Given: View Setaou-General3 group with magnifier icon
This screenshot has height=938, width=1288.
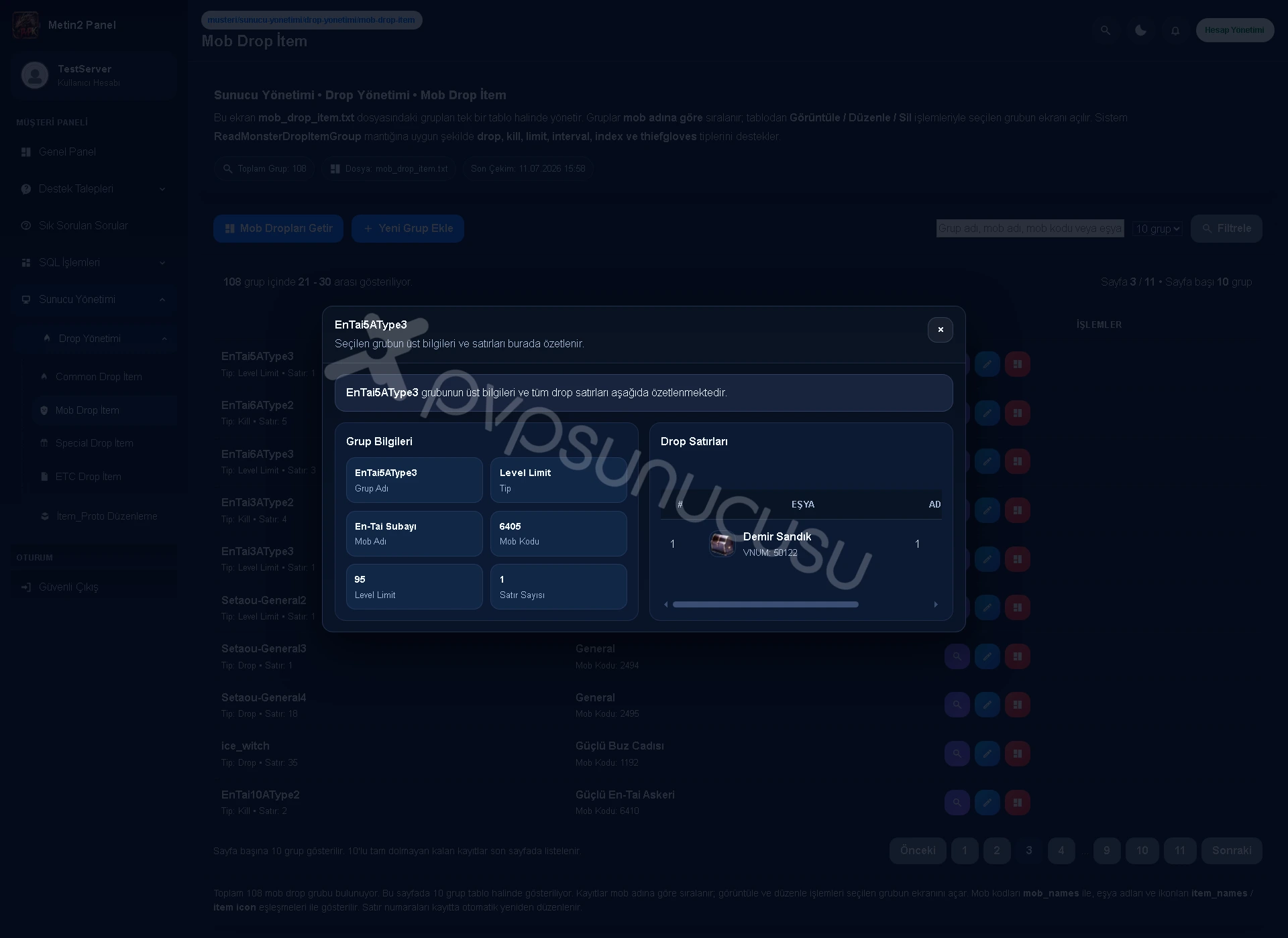Looking at the screenshot, I should pyautogui.click(x=957, y=656).
